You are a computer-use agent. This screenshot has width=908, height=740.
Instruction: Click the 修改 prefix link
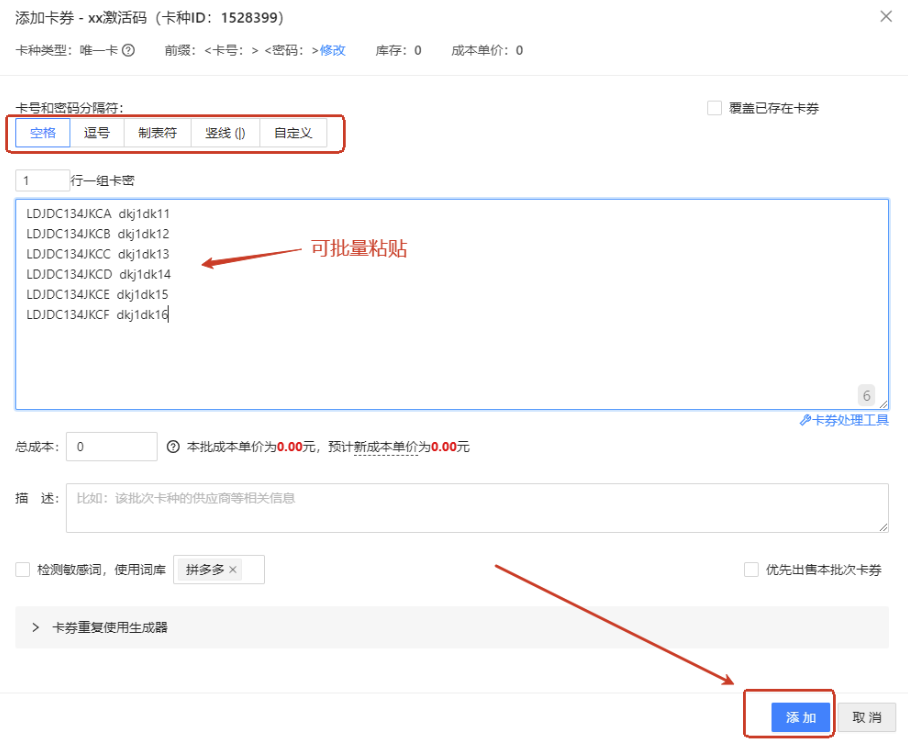point(333,50)
